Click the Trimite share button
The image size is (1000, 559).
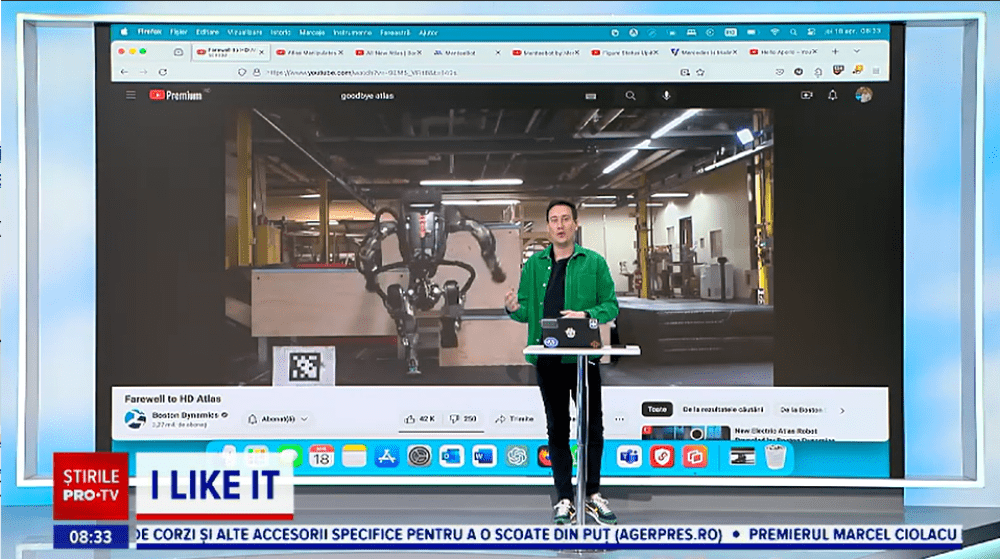click(x=514, y=419)
